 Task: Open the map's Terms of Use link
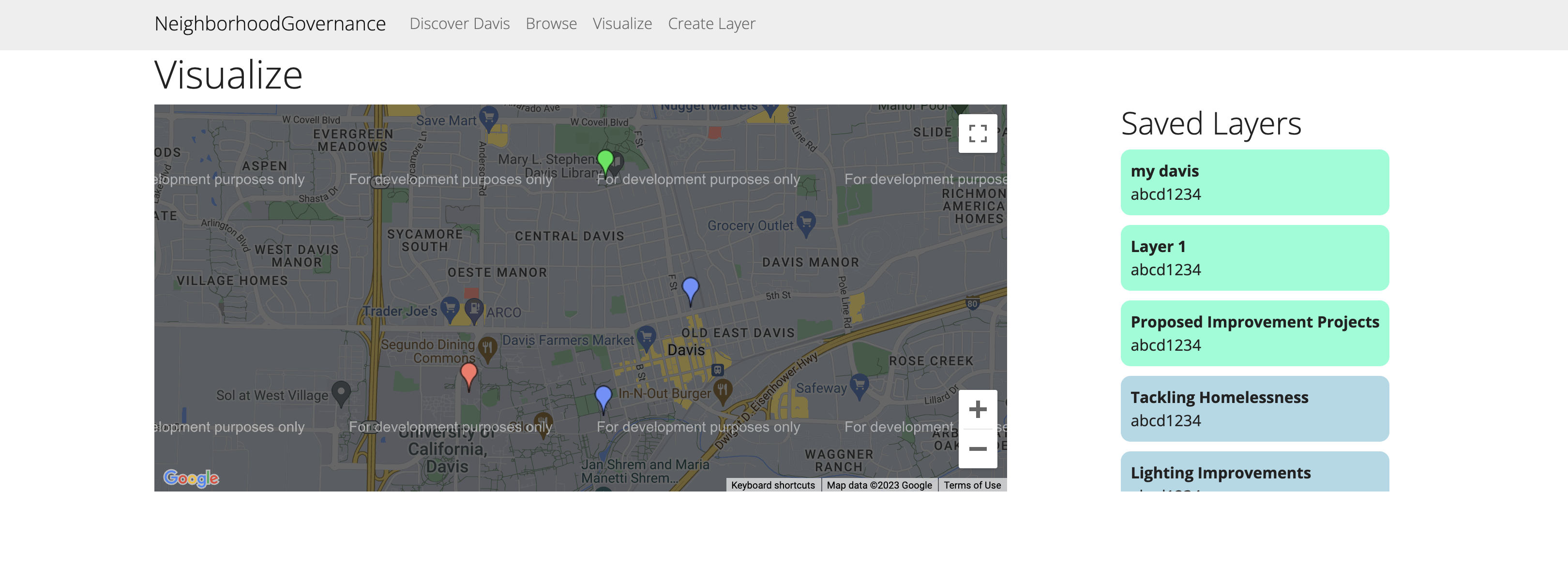click(971, 485)
